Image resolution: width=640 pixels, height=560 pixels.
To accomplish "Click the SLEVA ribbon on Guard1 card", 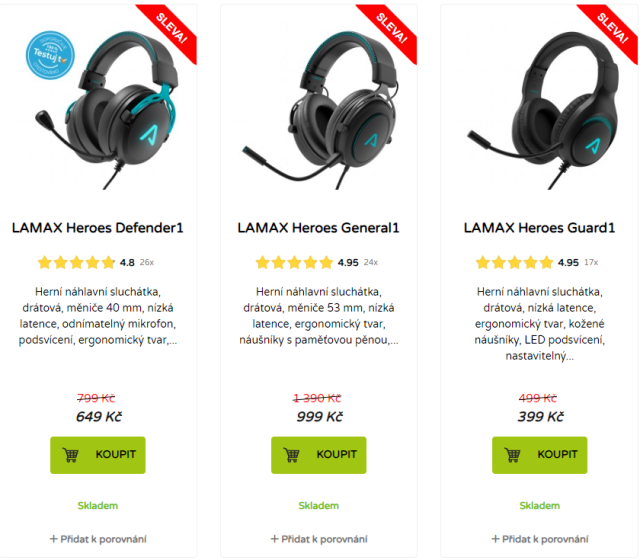I will [x=611, y=30].
